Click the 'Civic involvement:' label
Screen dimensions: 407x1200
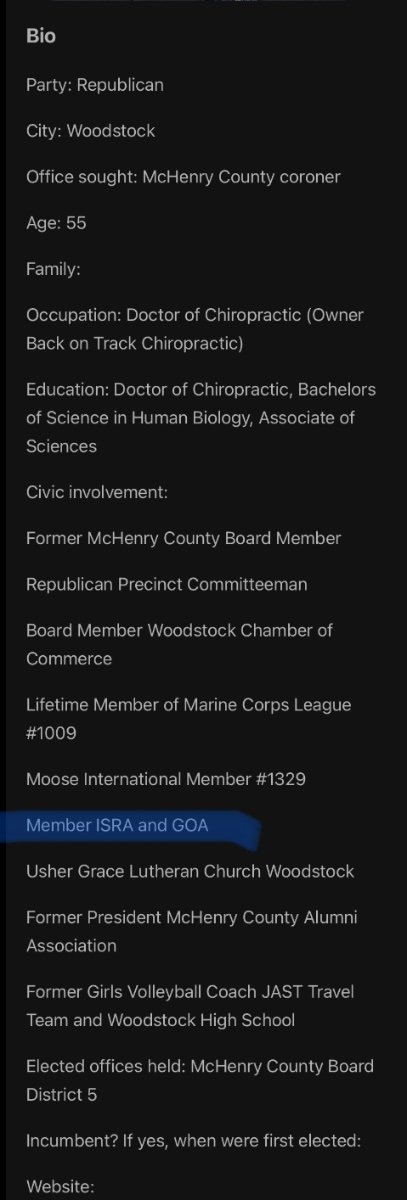[x=98, y=492]
